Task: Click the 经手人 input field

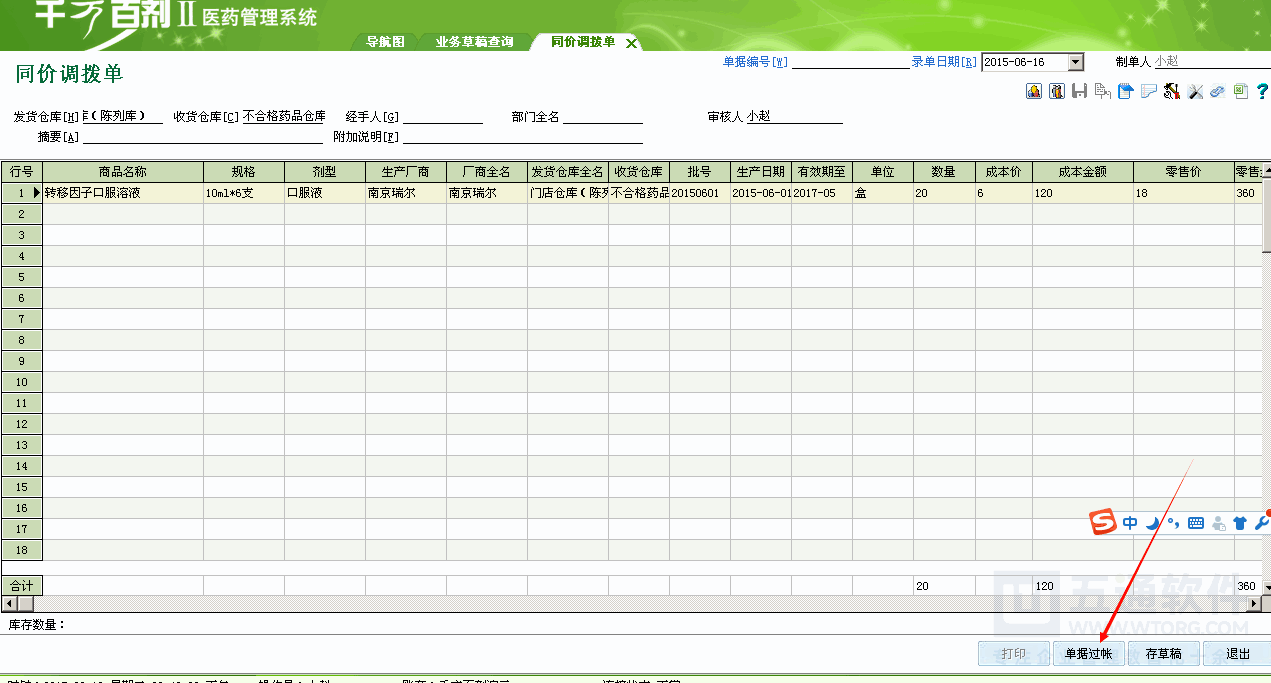Action: click(443, 117)
